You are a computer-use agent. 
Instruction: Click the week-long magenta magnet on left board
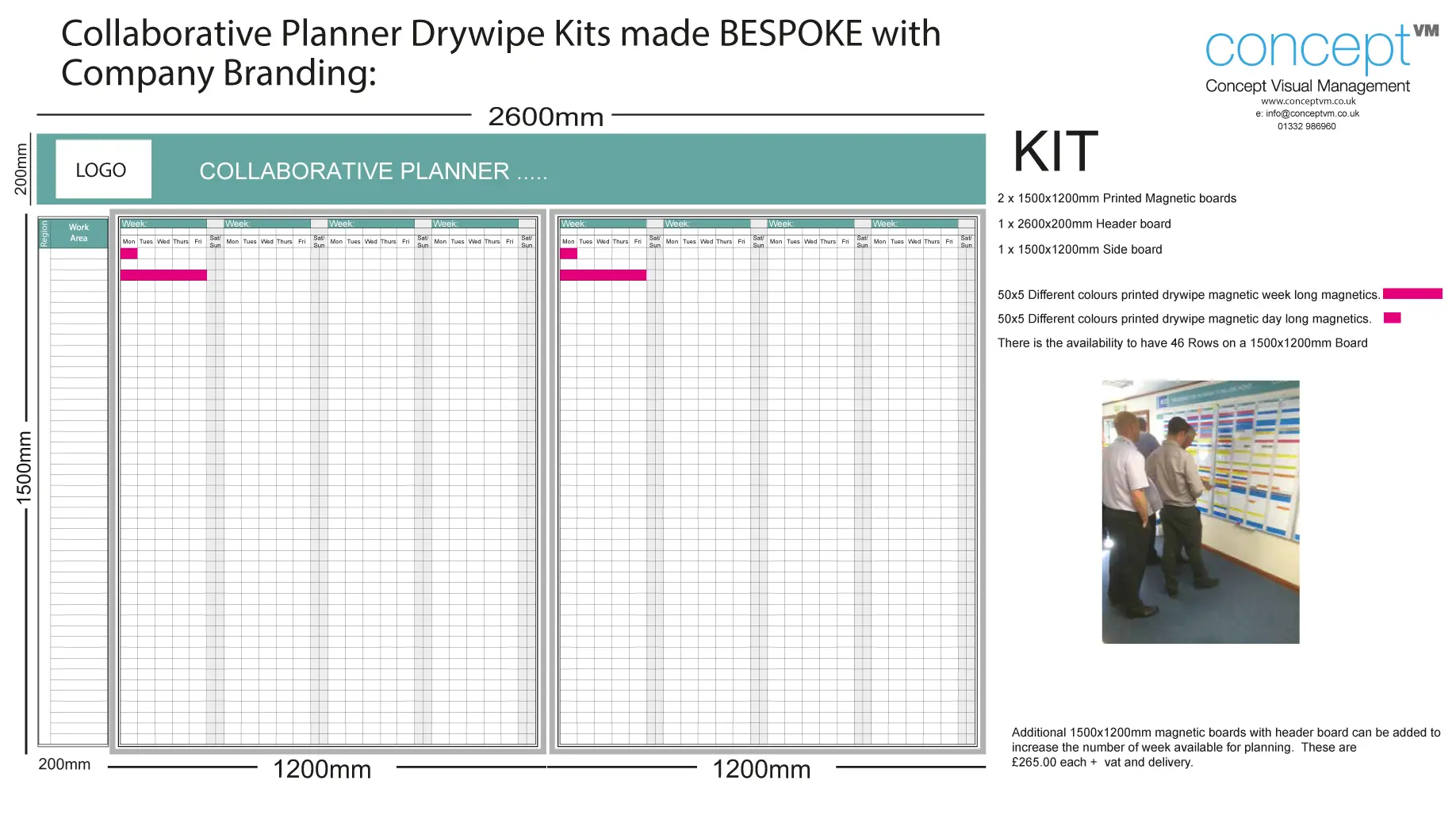pos(163,275)
